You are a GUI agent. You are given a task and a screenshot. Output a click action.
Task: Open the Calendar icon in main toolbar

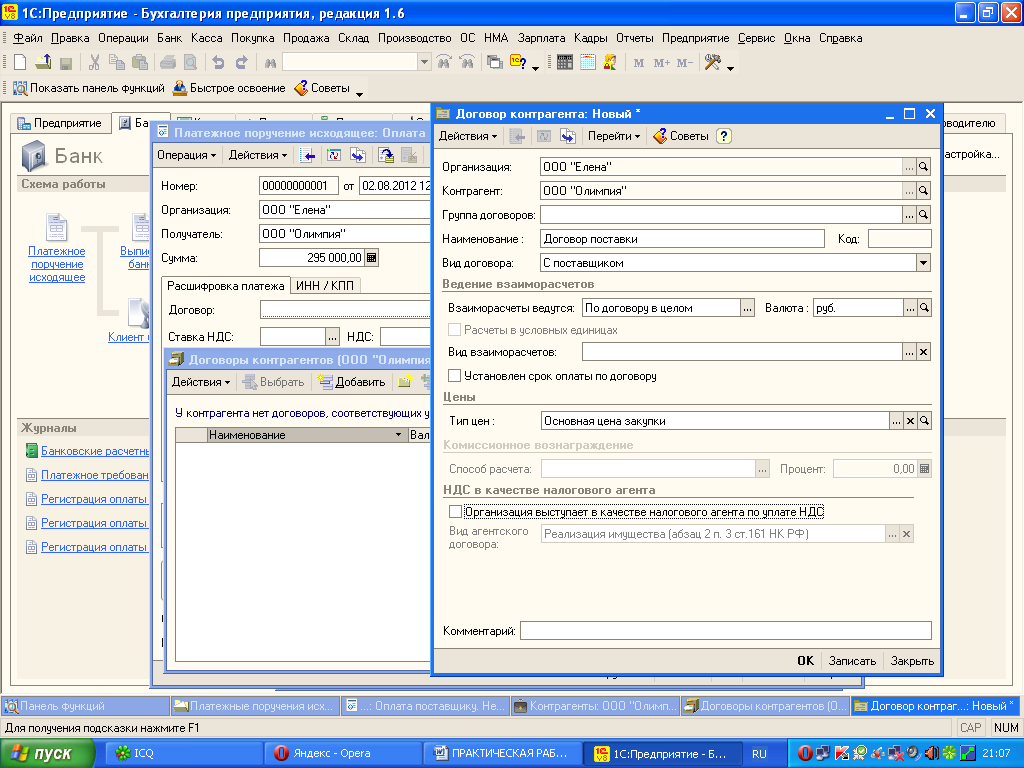pos(588,63)
